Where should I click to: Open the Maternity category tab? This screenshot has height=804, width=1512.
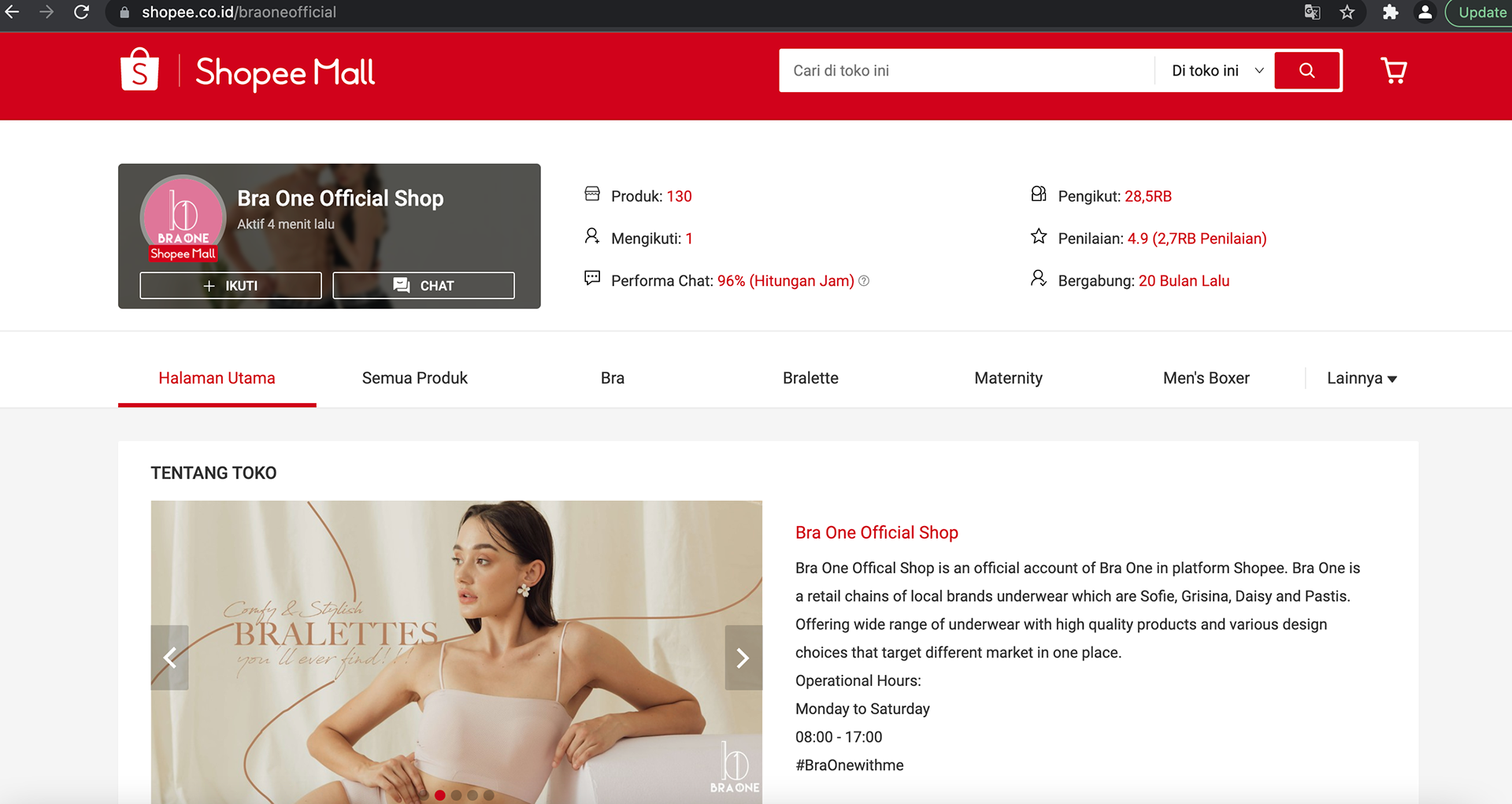click(1008, 378)
